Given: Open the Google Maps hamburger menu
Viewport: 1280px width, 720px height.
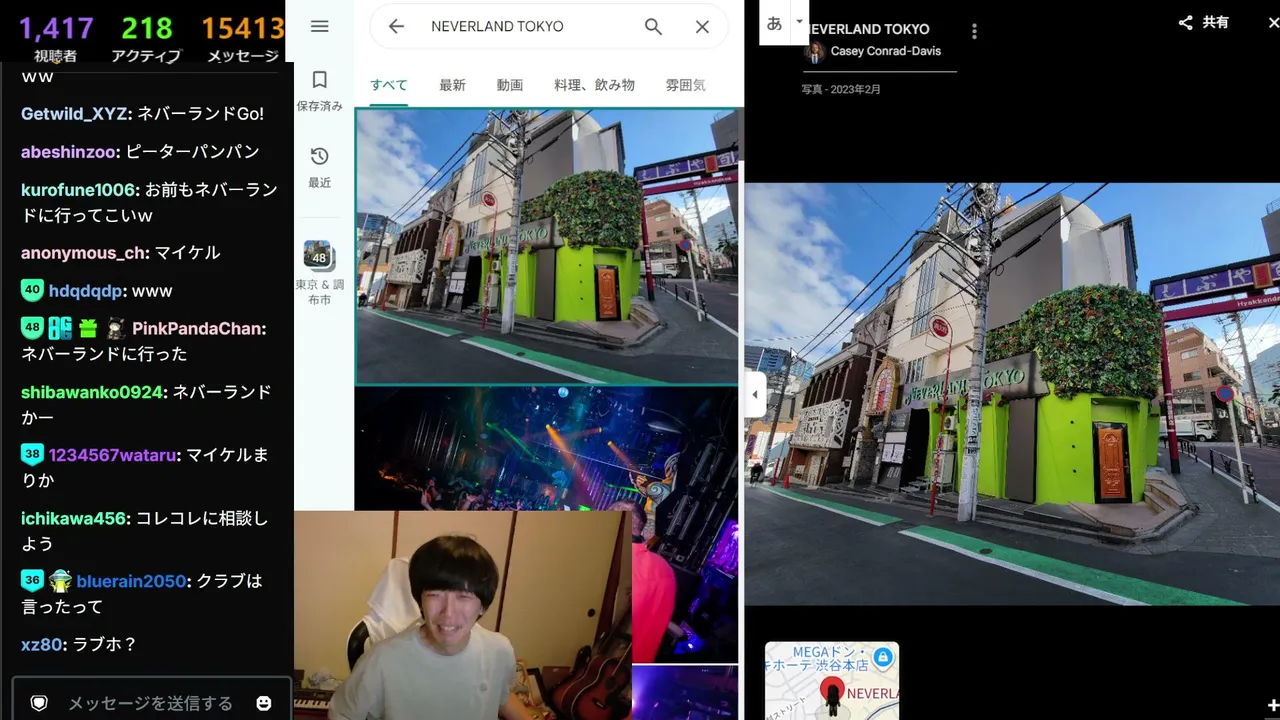Looking at the screenshot, I should [320, 26].
